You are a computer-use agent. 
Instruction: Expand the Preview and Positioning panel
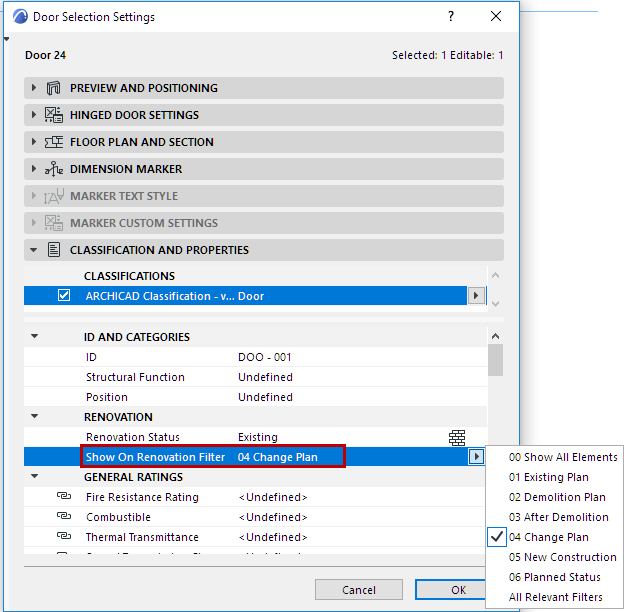pos(34,88)
